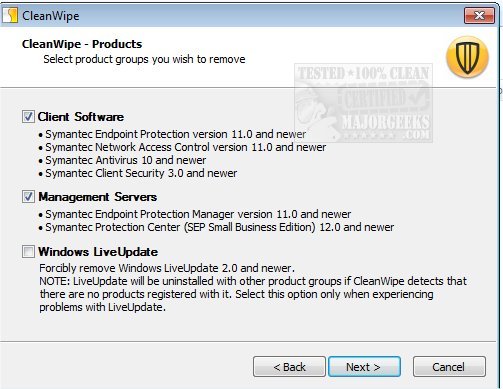Screen dimensions: 503x389
Task: Select the Windows LiveUpdate label text
Action: 98,252
